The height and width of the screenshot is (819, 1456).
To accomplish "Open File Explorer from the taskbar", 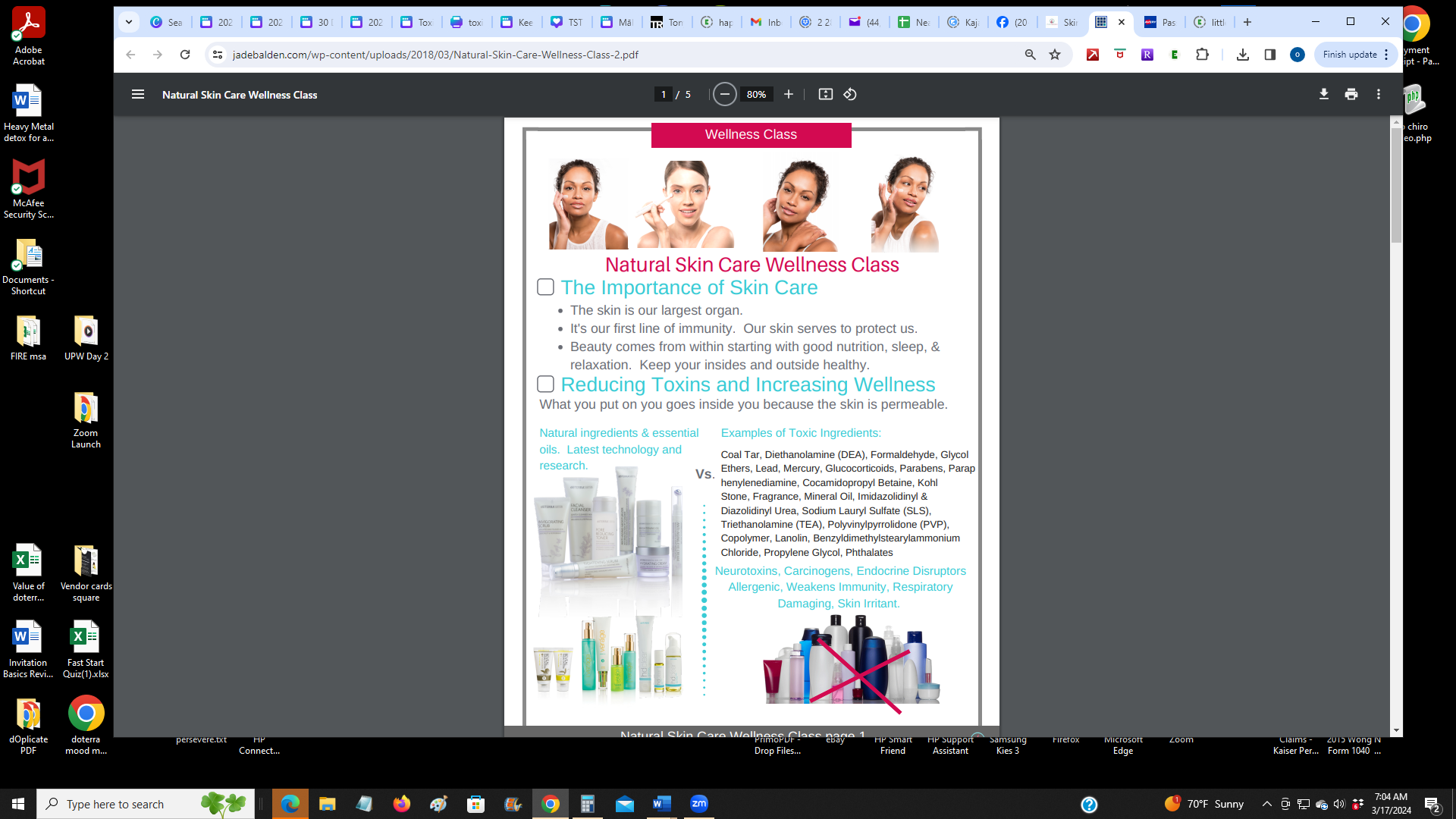I will pos(327,804).
